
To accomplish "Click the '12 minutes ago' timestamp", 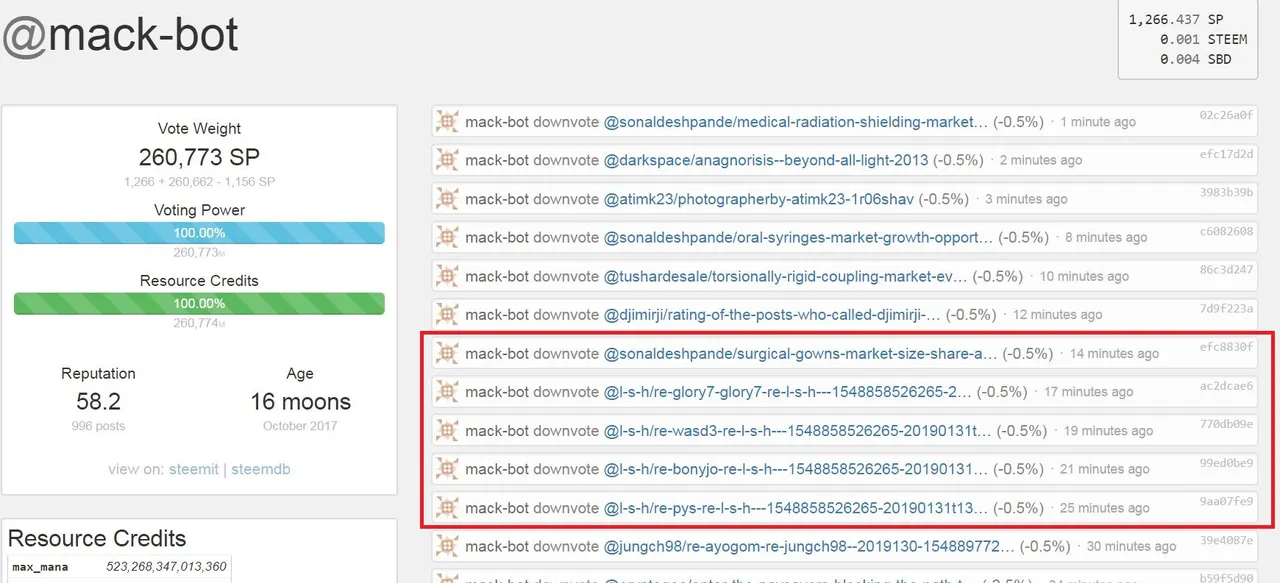I will click(1058, 315).
